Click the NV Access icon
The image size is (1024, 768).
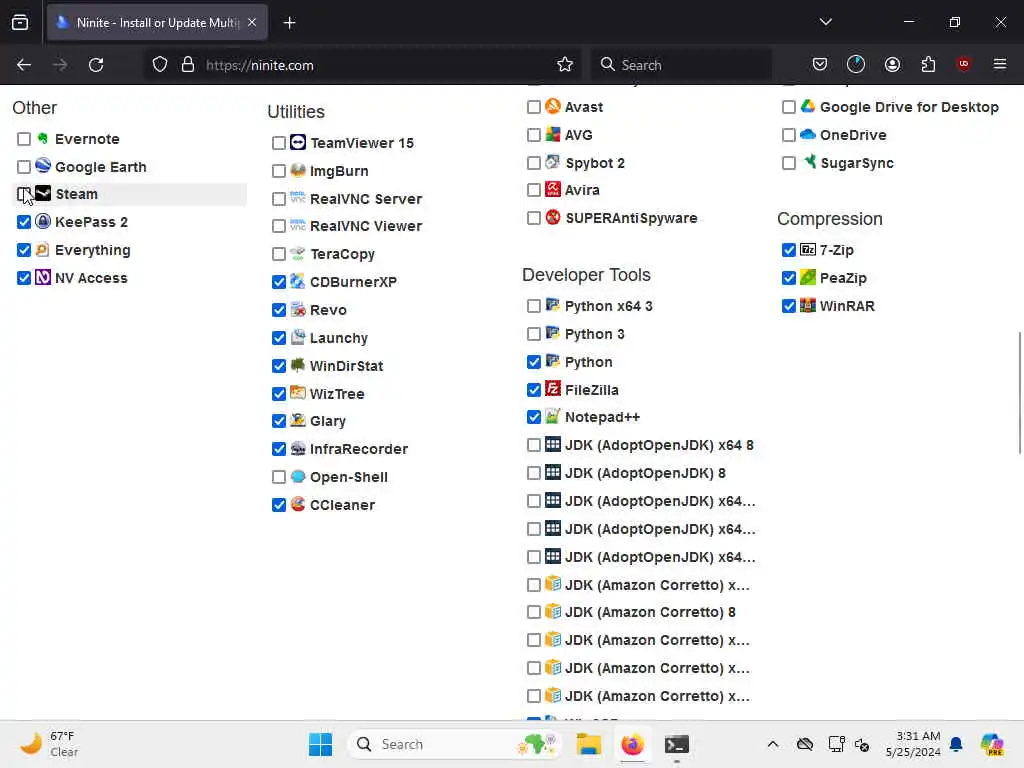43,278
